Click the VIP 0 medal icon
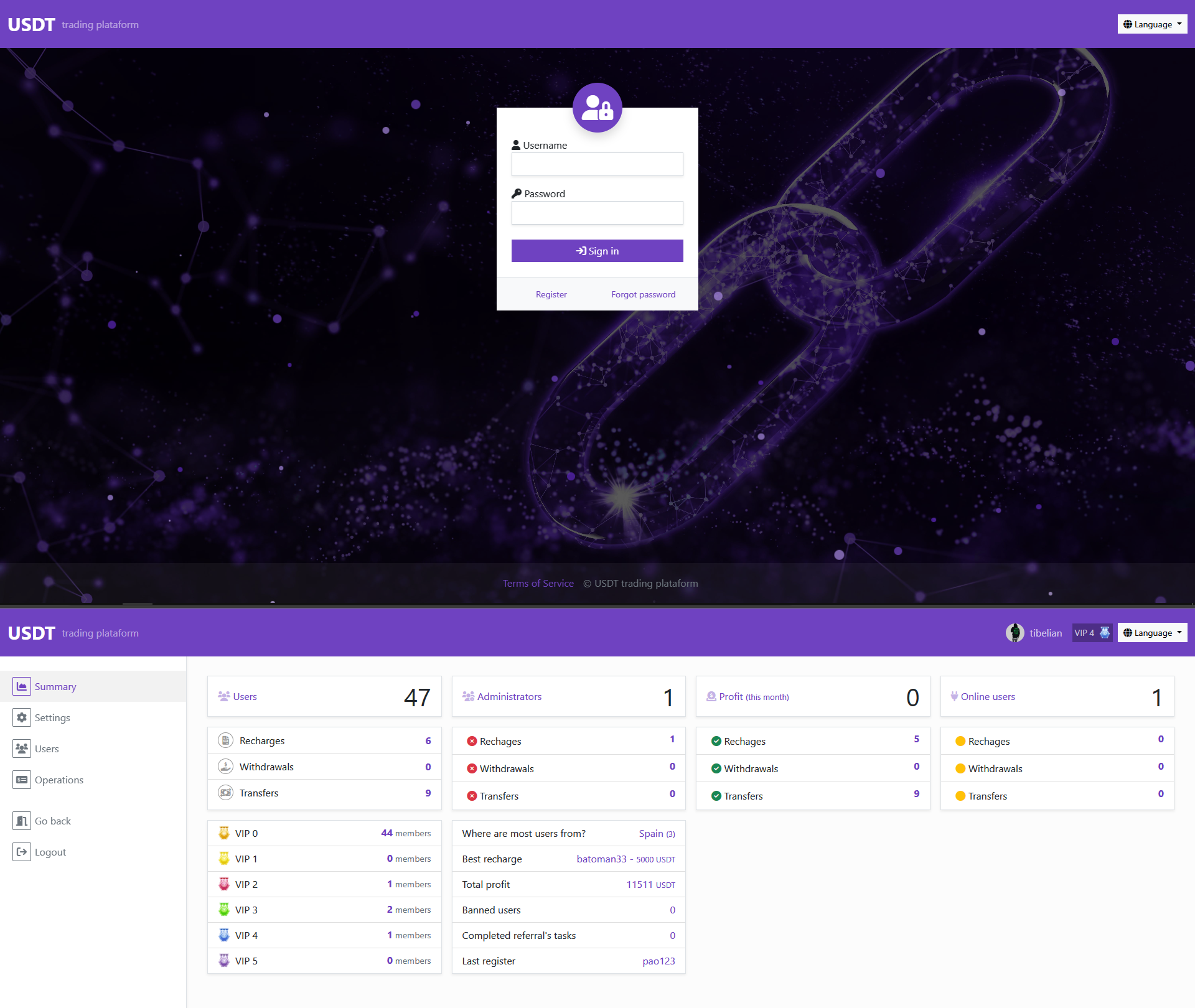 pyautogui.click(x=224, y=833)
